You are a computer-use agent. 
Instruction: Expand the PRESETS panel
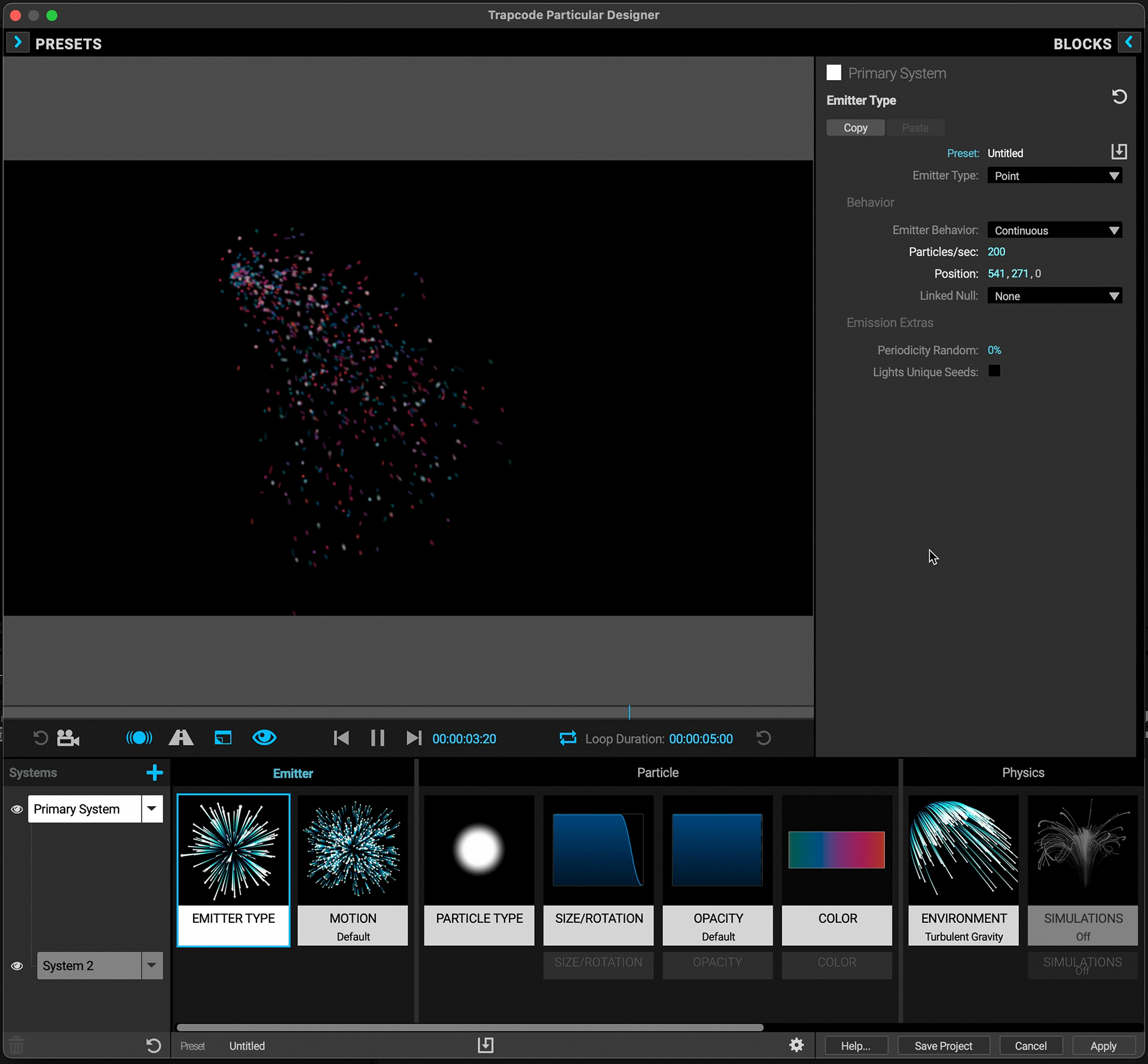pos(17,42)
